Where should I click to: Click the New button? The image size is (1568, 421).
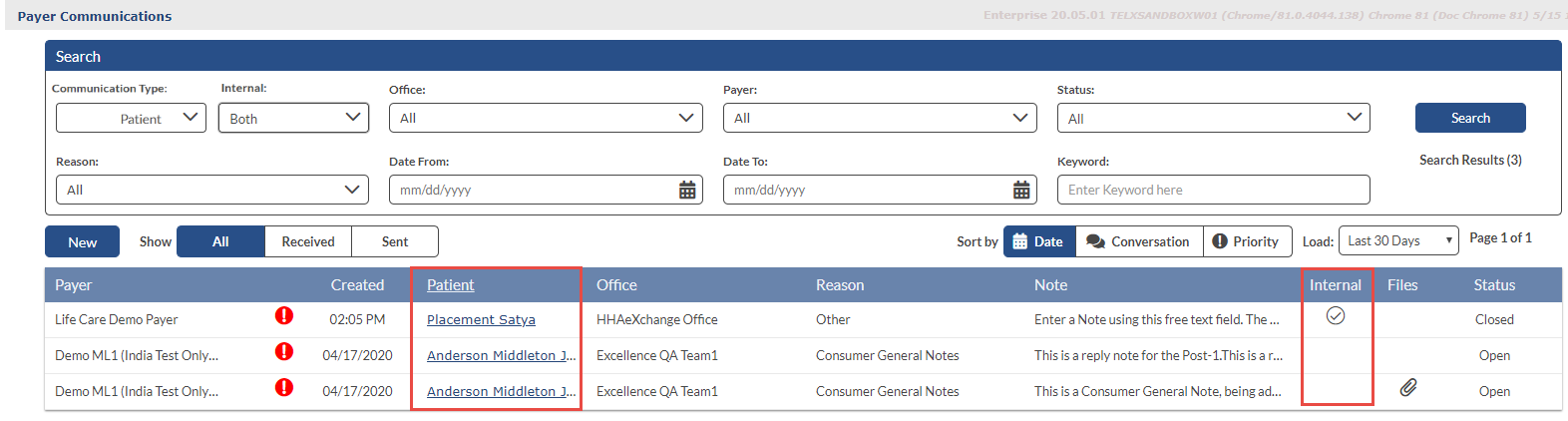82,242
